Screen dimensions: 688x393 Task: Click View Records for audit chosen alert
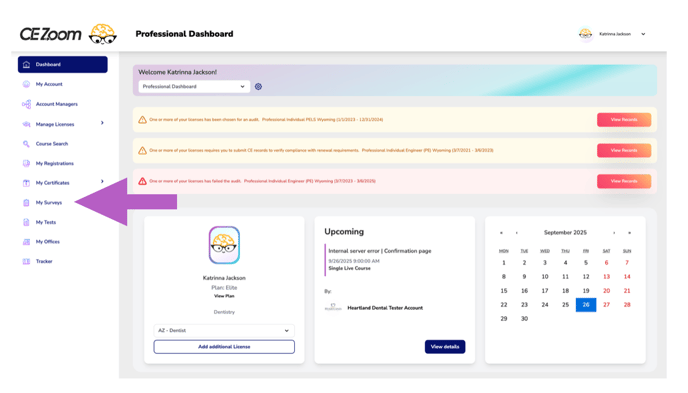[x=624, y=120]
